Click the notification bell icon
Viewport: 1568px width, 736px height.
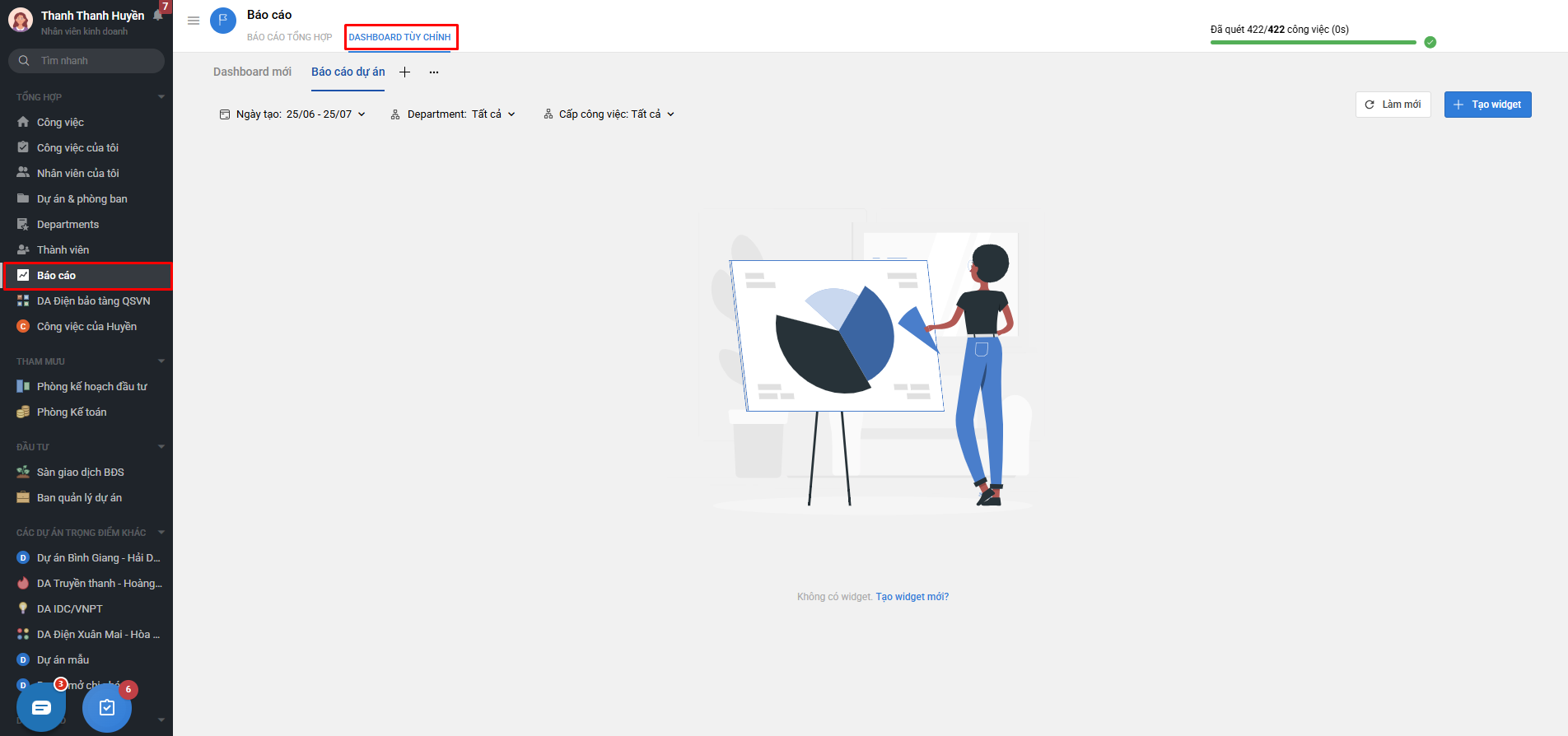[158, 15]
